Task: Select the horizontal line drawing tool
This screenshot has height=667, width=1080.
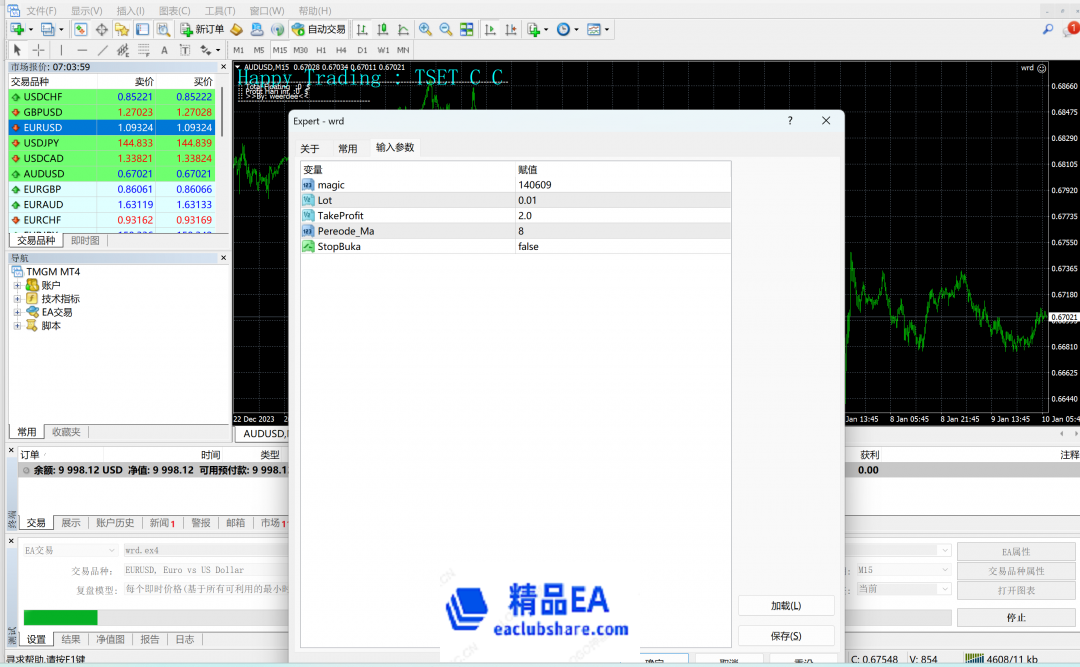Action: pos(82,49)
